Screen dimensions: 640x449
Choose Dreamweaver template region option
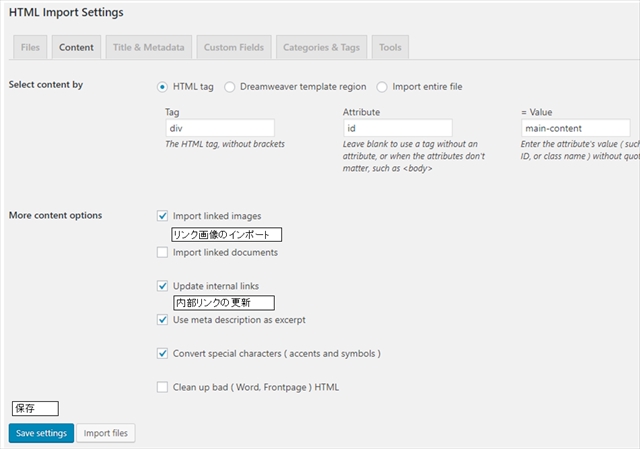[x=230, y=87]
